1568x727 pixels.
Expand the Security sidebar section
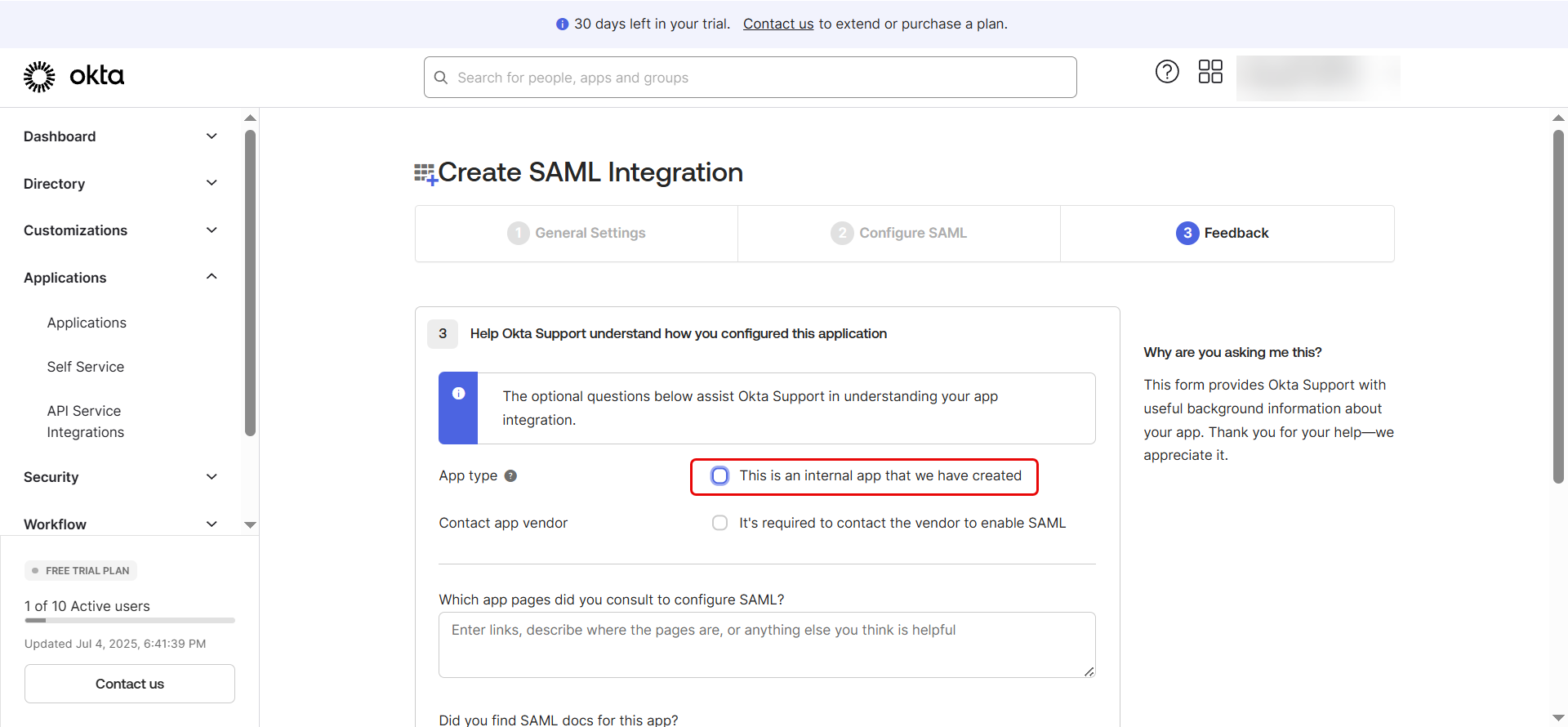(212, 477)
